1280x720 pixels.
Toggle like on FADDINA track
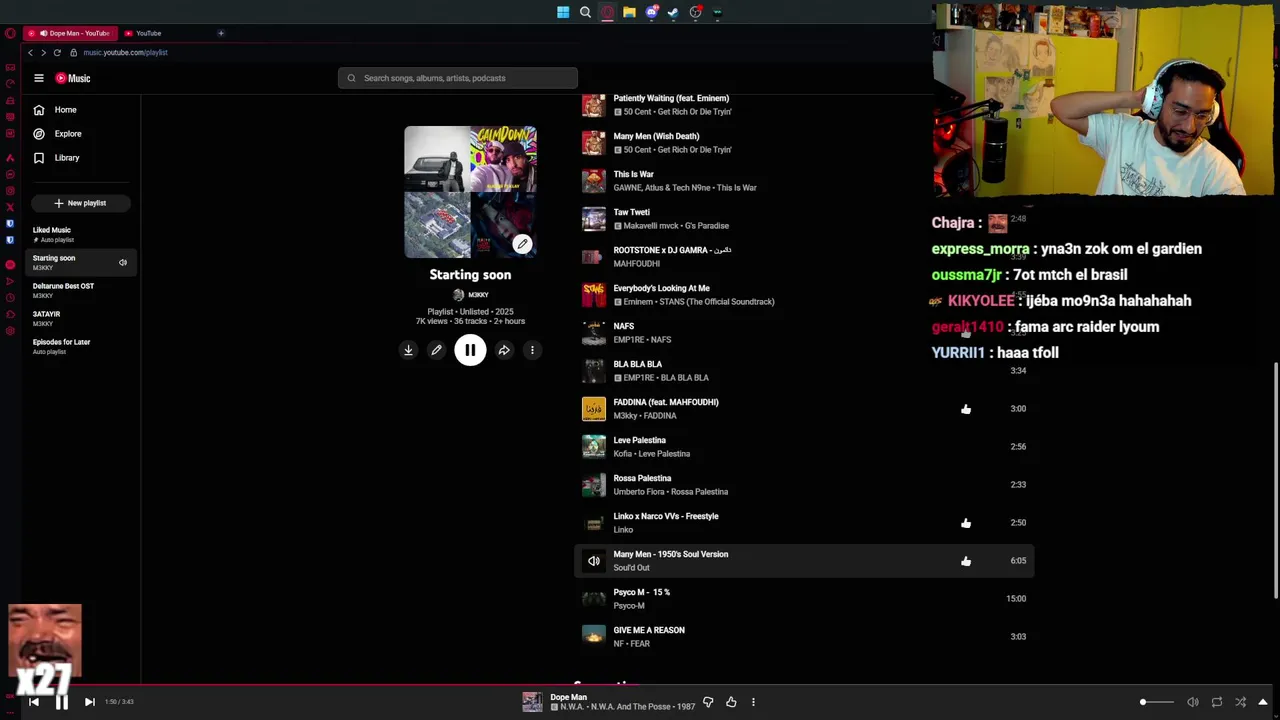click(x=966, y=409)
